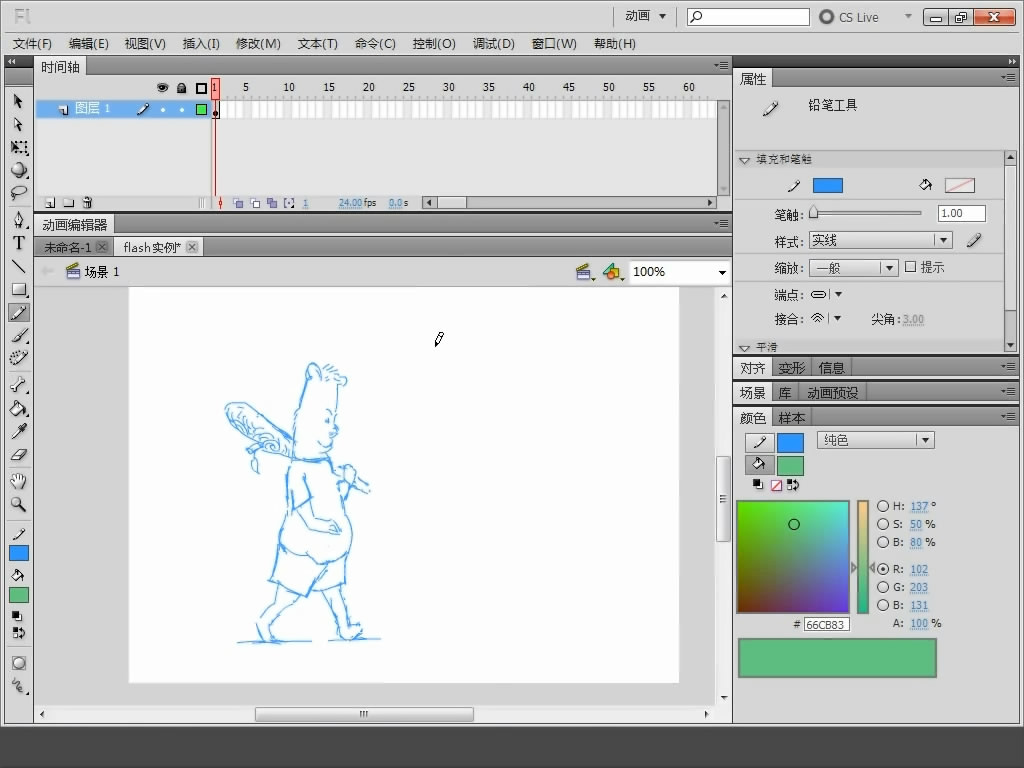Open the 动画编辑器 panel tab

(74, 225)
